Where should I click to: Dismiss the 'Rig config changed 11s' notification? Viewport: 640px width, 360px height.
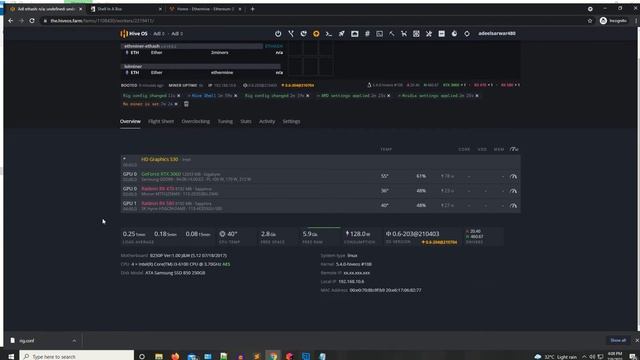click(x=178, y=96)
